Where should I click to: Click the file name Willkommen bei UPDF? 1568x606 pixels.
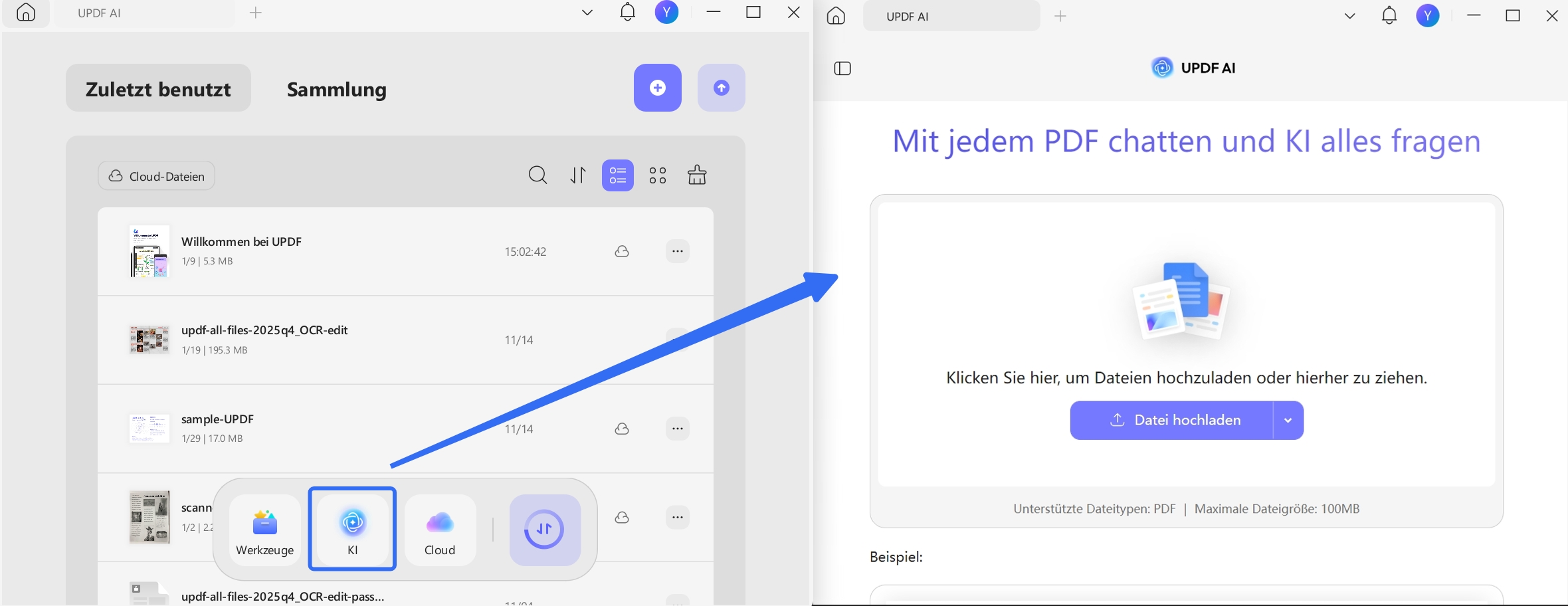[x=241, y=242]
